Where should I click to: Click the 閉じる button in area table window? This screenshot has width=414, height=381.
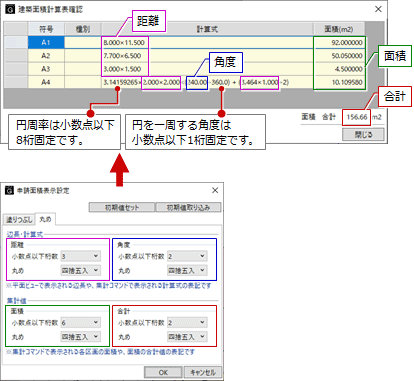click(x=363, y=135)
